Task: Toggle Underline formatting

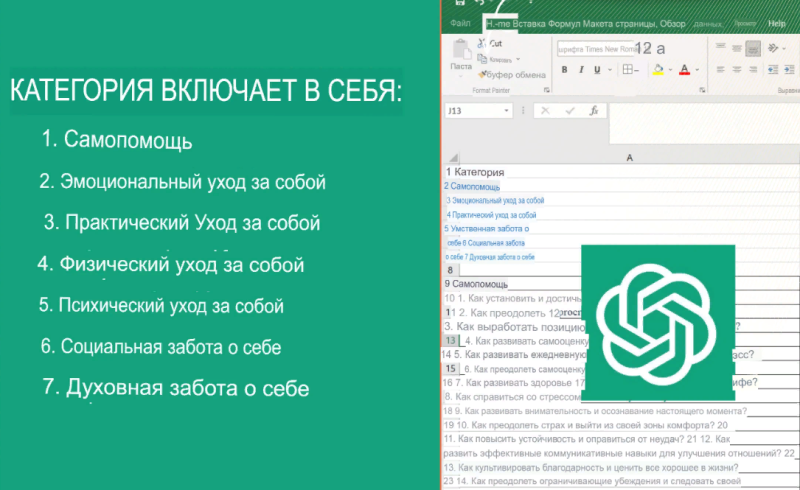Action: 597,70
